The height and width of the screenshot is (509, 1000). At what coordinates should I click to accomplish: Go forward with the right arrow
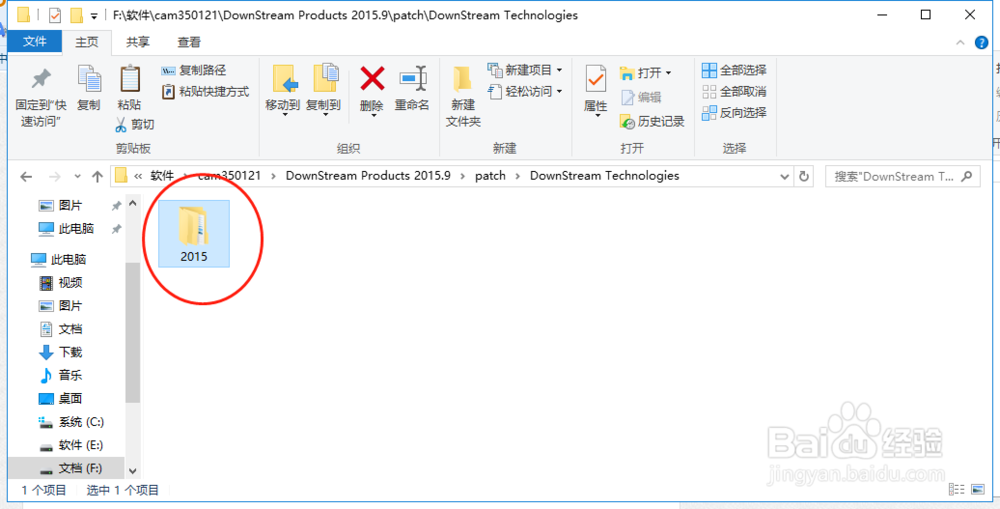(x=55, y=177)
